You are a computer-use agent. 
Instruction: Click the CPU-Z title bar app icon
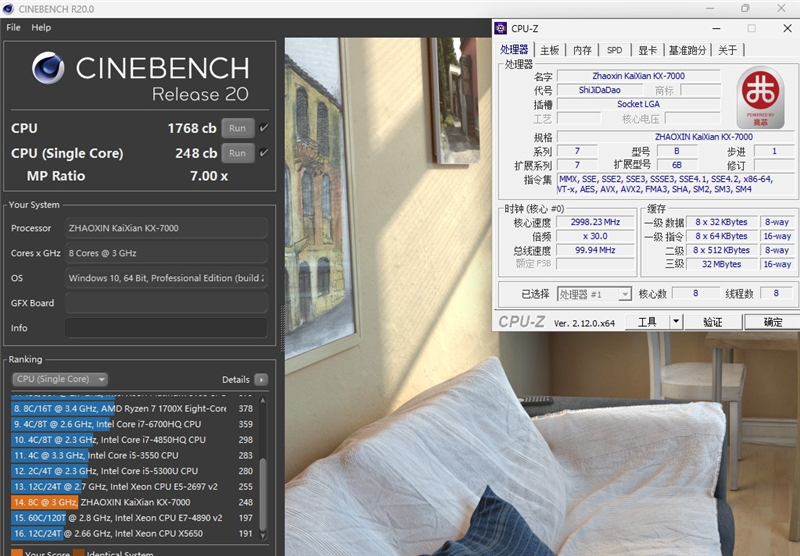505,28
